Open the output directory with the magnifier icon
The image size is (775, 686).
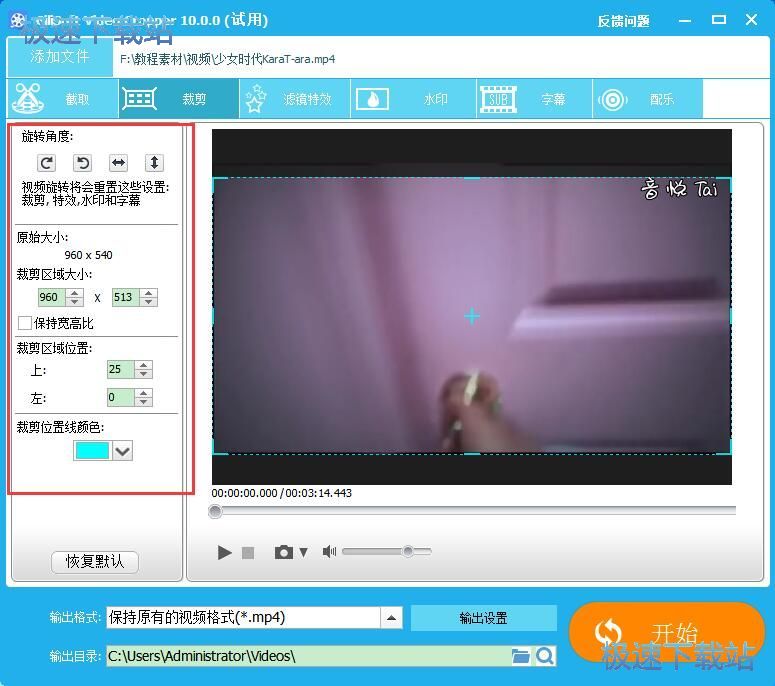pyautogui.click(x=545, y=656)
